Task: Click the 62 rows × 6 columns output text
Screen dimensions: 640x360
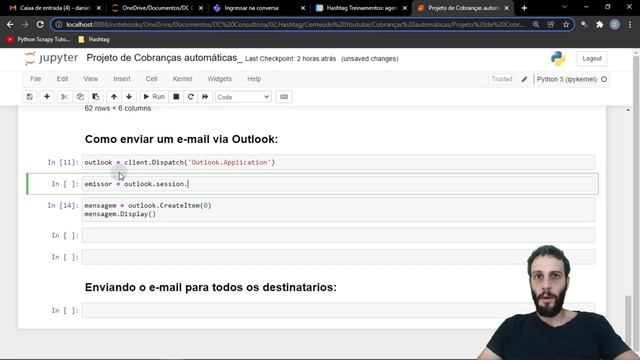Action: coord(118,109)
